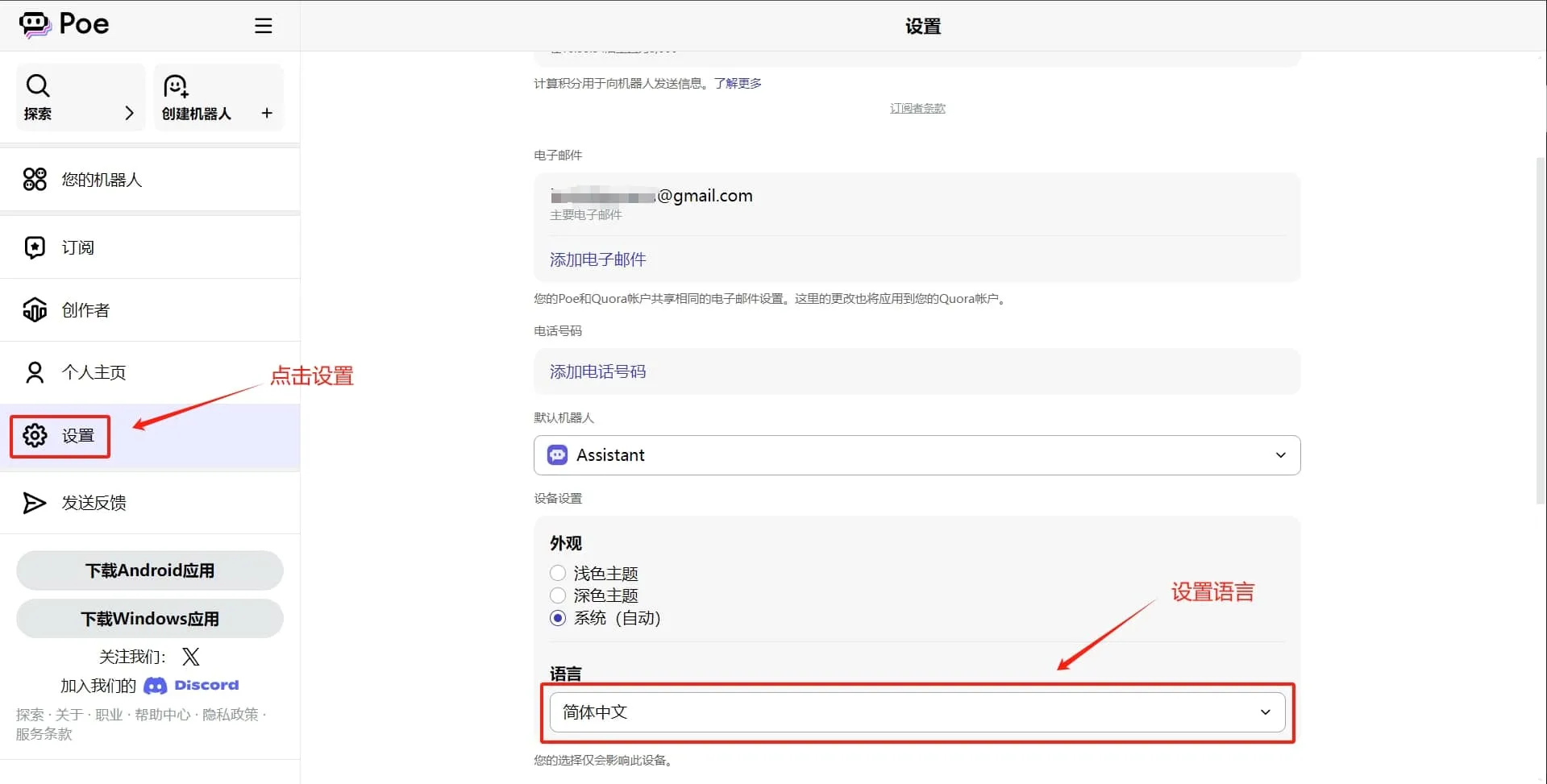The width and height of the screenshot is (1547, 784).
Task: Click the creator chart icon
Action: coord(35,309)
